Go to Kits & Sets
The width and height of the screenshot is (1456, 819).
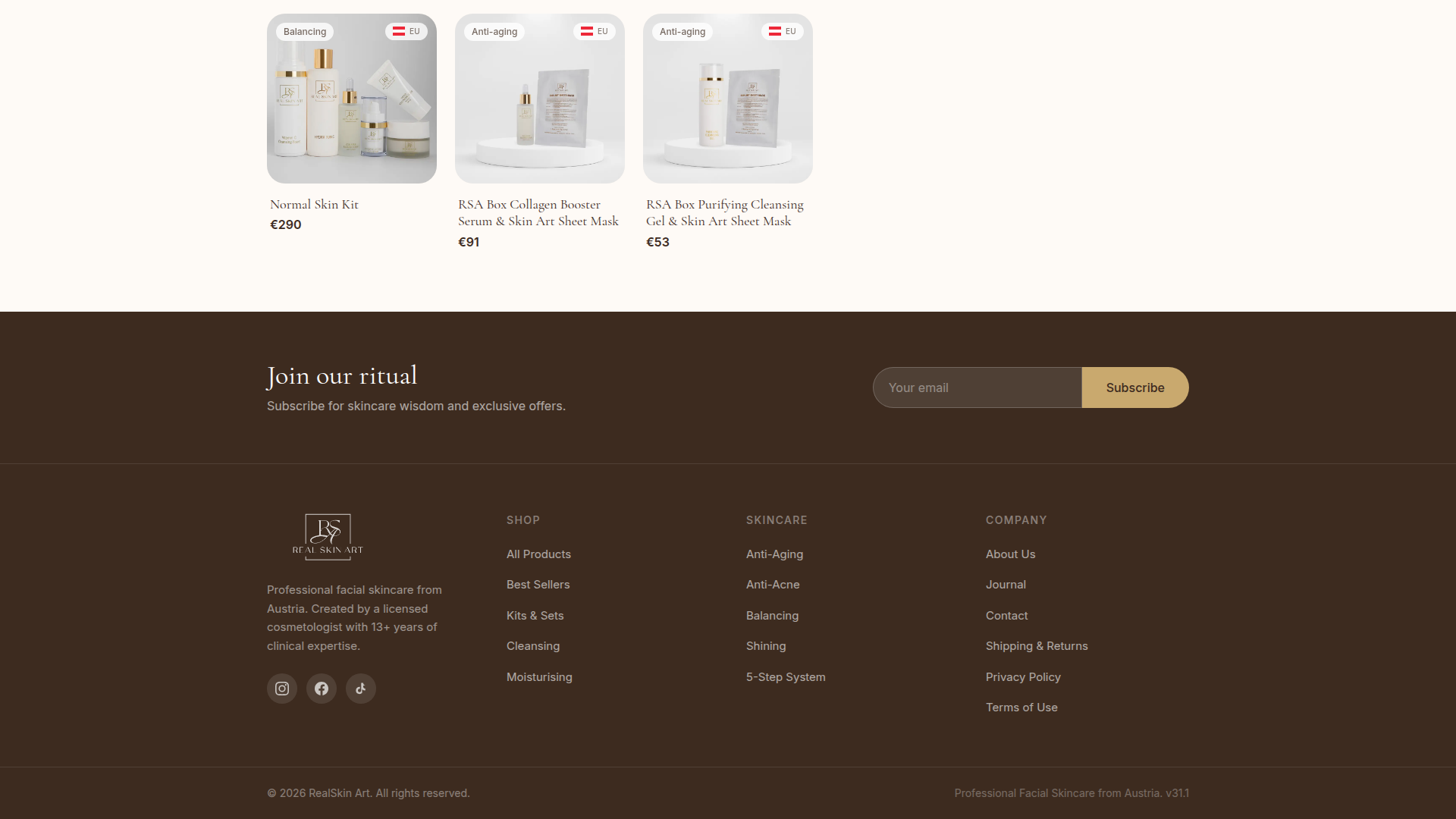(x=535, y=615)
